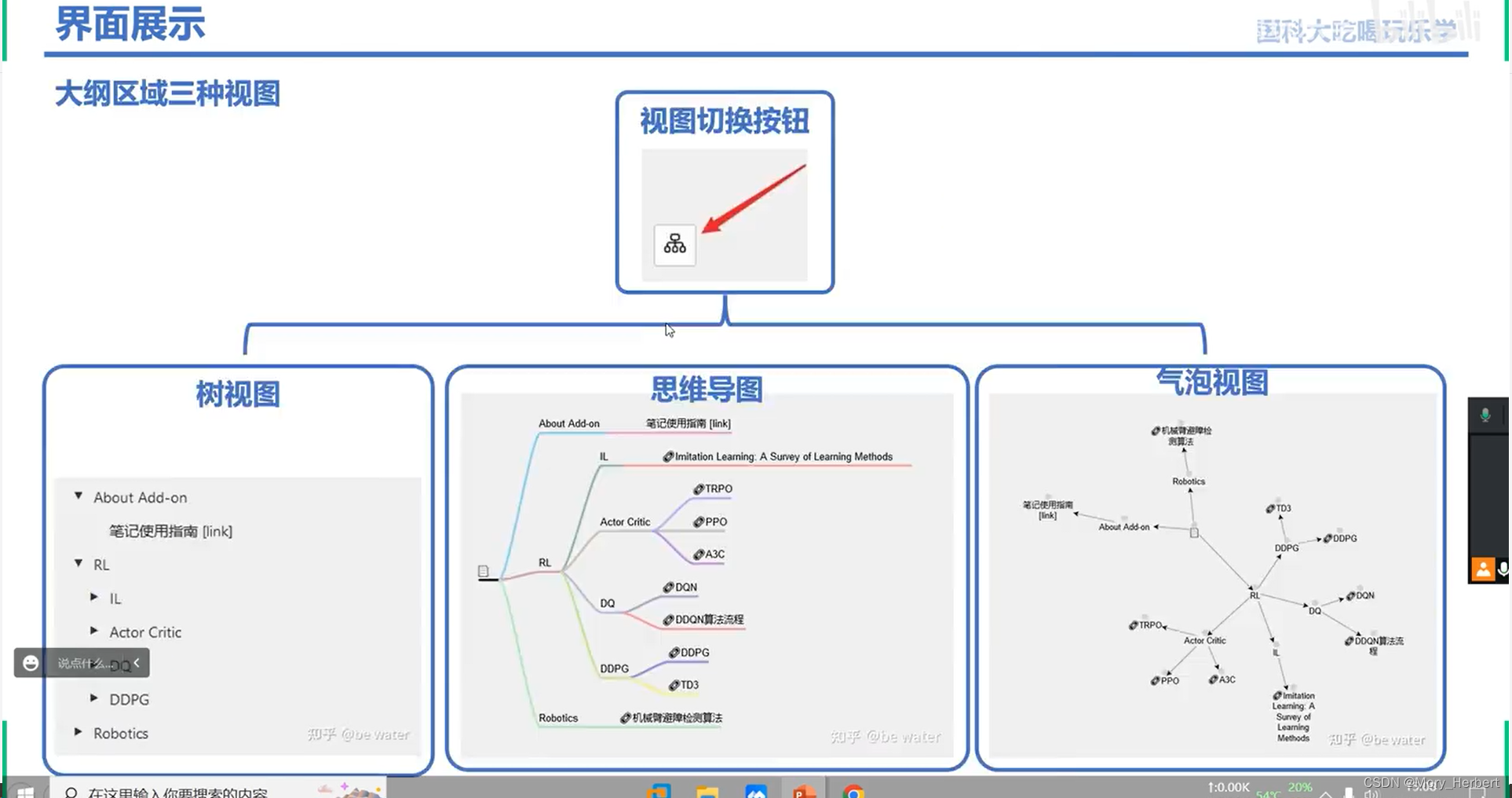The image size is (1512, 798).
Task: Click the DQN link icon in mind map
Action: pos(668,588)
